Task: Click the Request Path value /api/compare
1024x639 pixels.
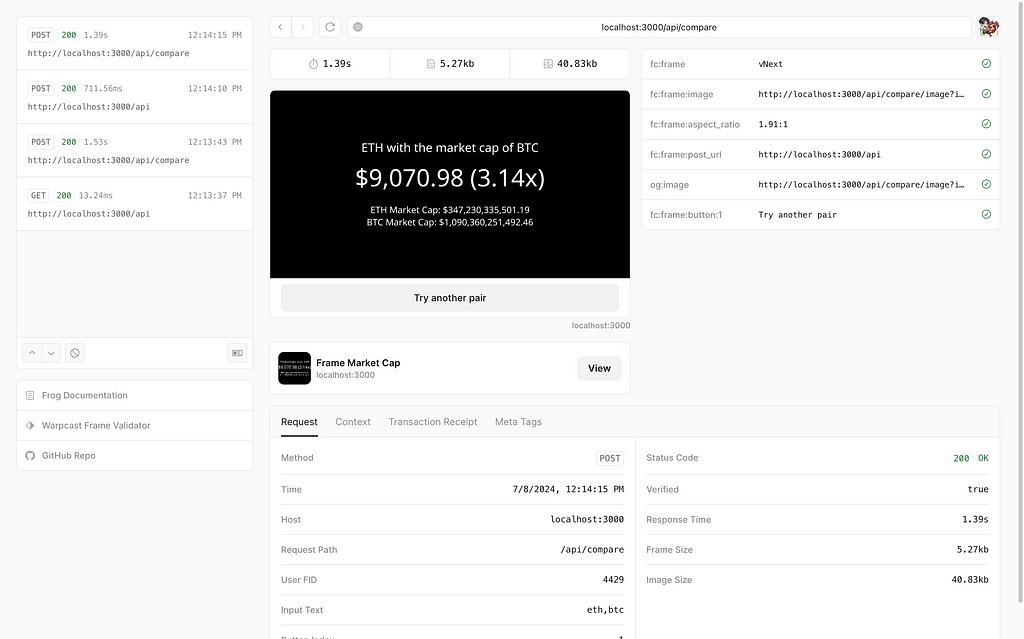Action: pos(592,549)
